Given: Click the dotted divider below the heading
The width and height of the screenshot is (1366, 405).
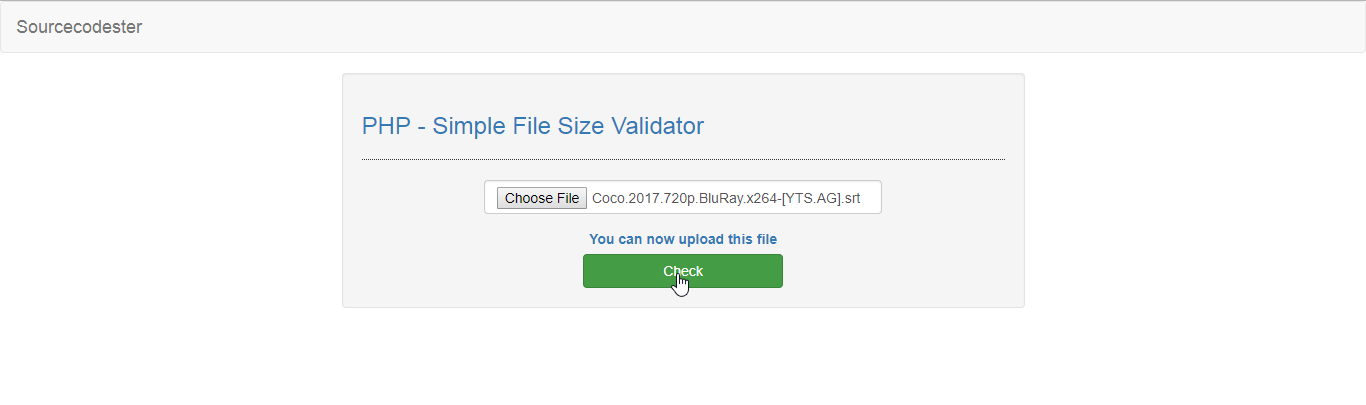Looking at the screenshot, I should coord(682,160).
